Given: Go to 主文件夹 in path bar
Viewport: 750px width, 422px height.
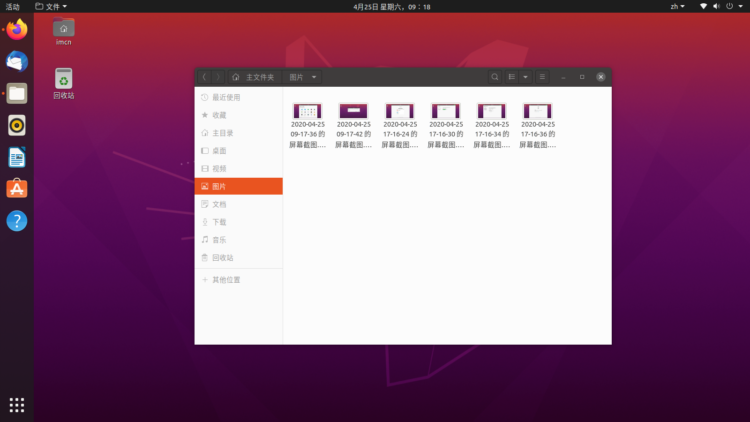Looking at the screenshot, I should pos(253,77).
